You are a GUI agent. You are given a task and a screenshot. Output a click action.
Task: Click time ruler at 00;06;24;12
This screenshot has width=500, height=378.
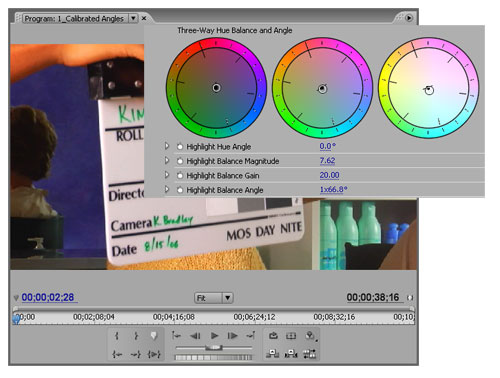(x=254, y=317)
